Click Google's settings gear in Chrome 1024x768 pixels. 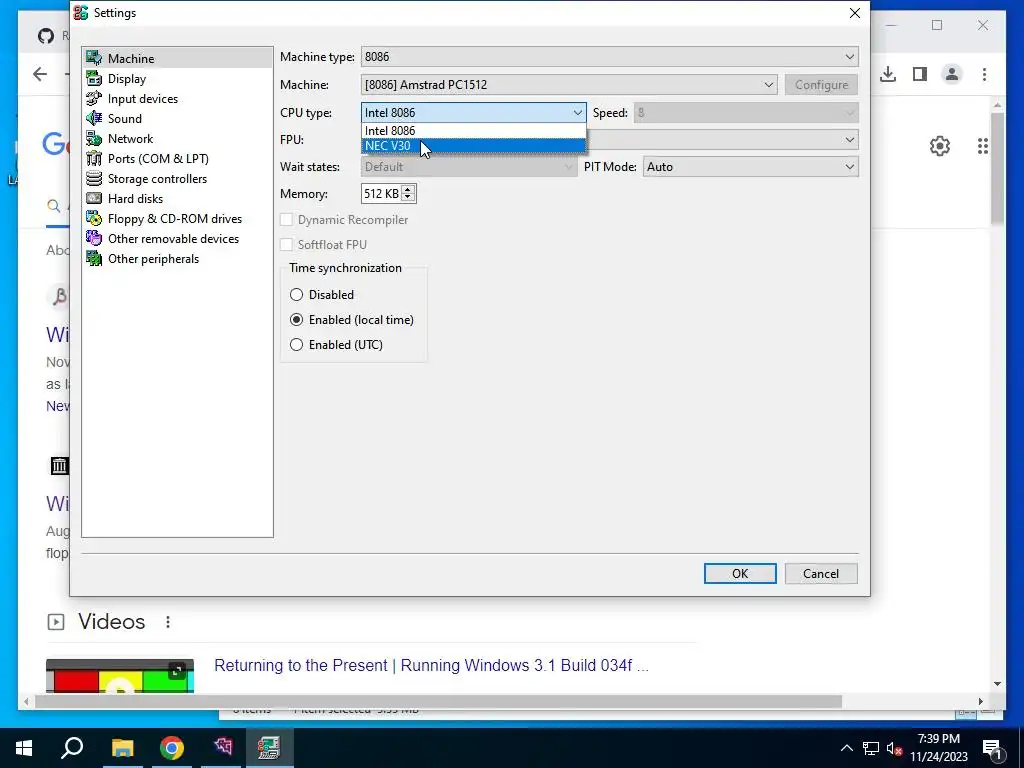pos(939,146)
